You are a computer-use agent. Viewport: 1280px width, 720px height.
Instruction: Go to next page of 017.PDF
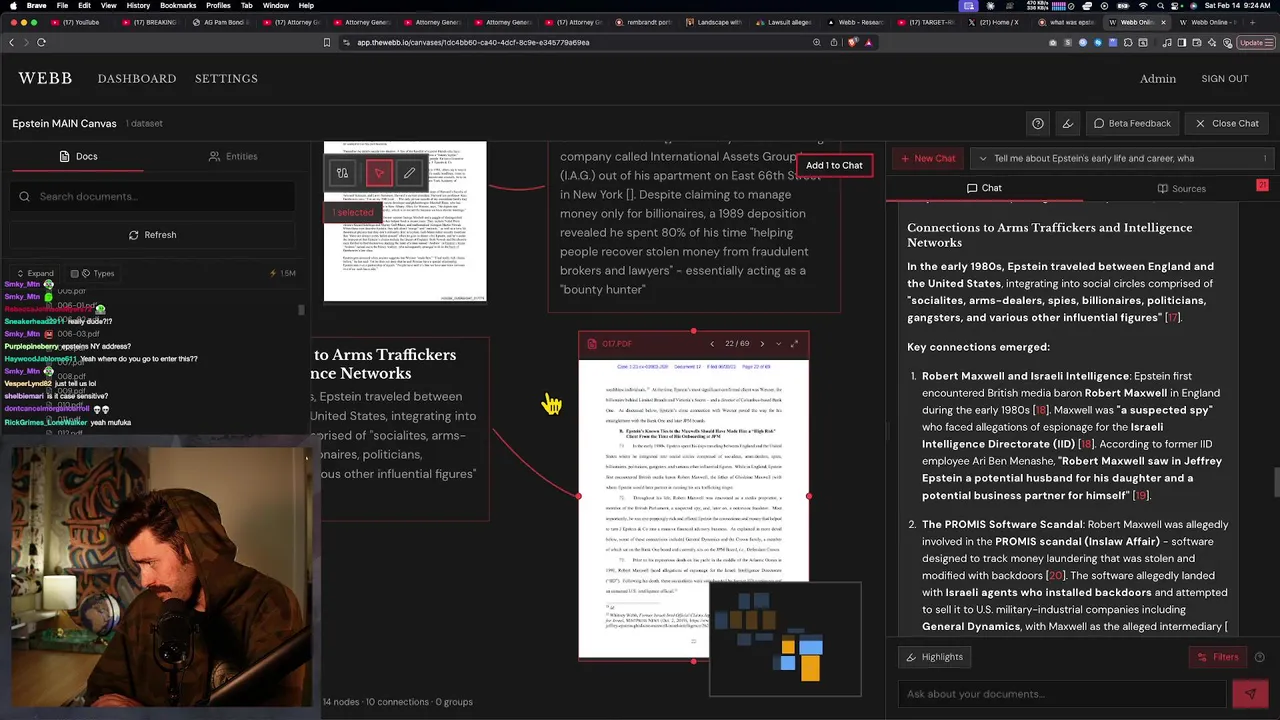click(762, 343)
